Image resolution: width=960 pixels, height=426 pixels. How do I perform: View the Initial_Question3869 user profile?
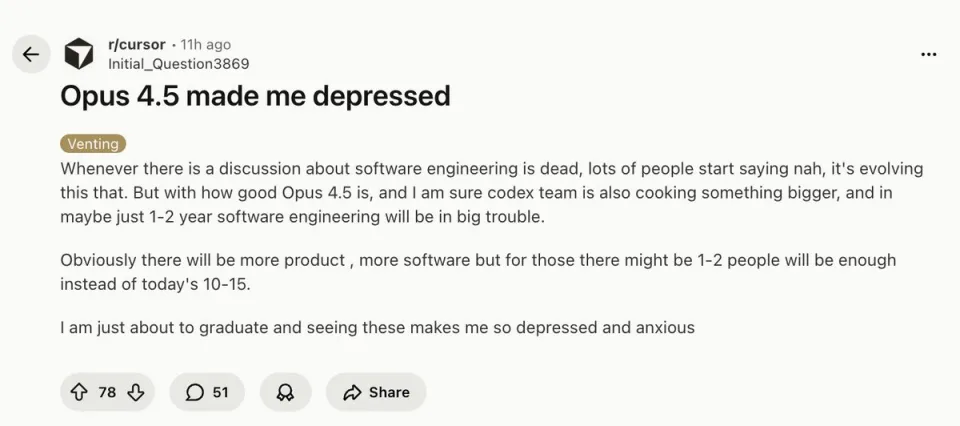(x=178, y=63)
